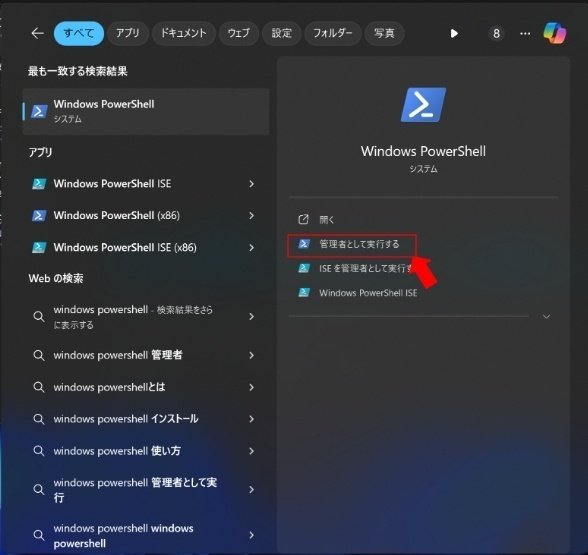Image resolution: width=588 pixels, height=555 pixels.
Task: Click the open icon next to 開く
Action: click(303, 219)
